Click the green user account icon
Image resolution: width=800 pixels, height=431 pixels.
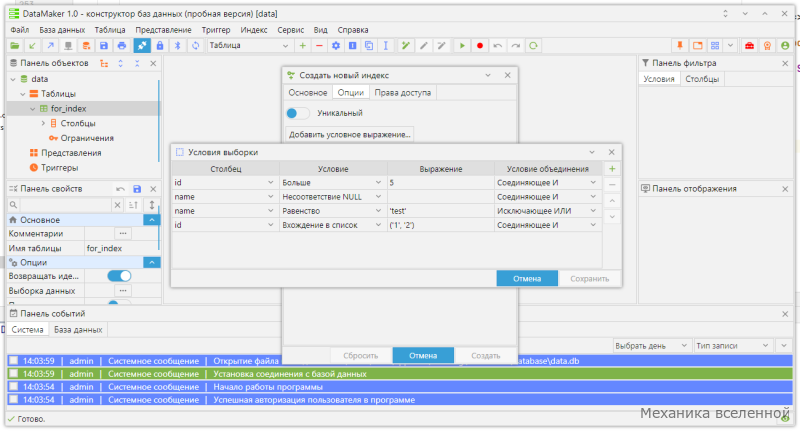pos(785,46)
